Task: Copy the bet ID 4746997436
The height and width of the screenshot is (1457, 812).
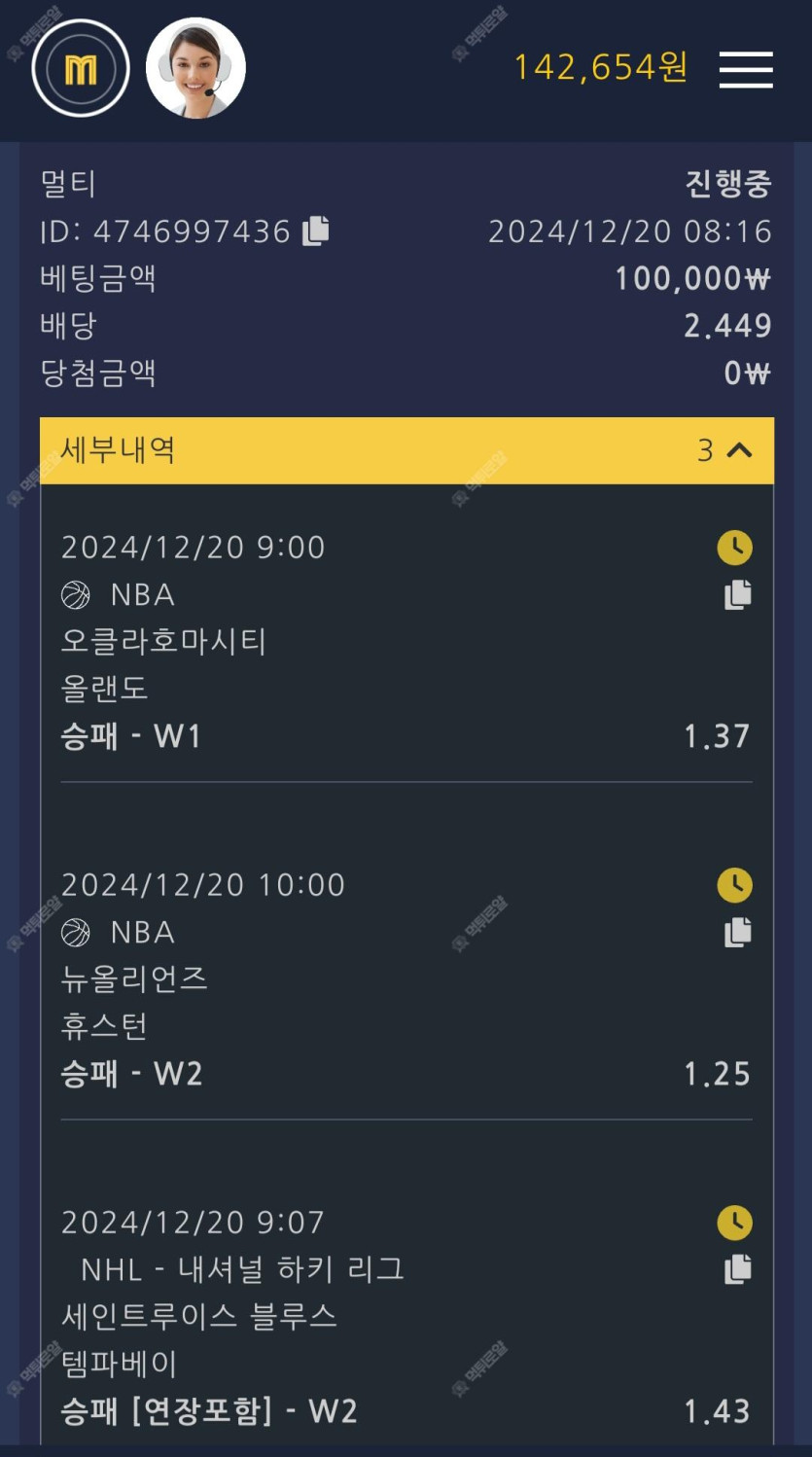Action: [316, 231]
